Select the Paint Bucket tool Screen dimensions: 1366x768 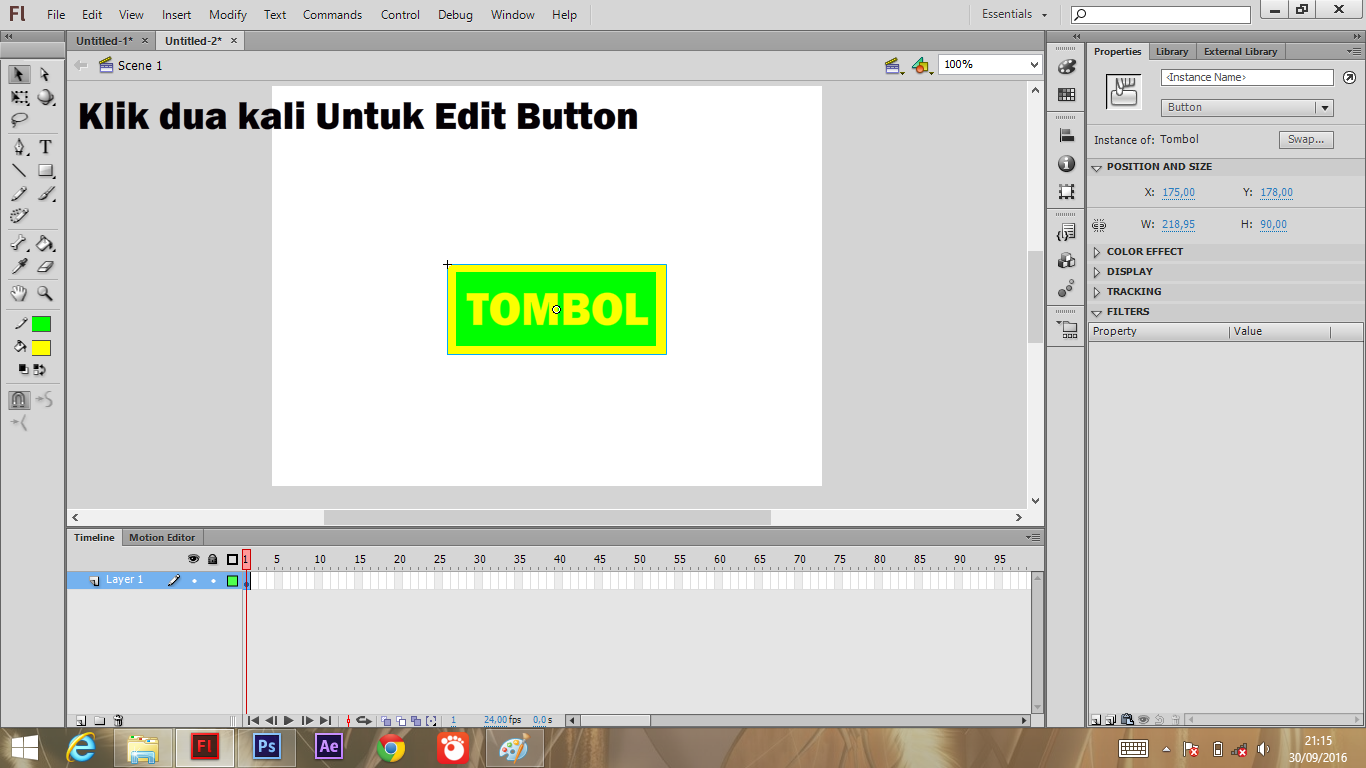(45, 242)
